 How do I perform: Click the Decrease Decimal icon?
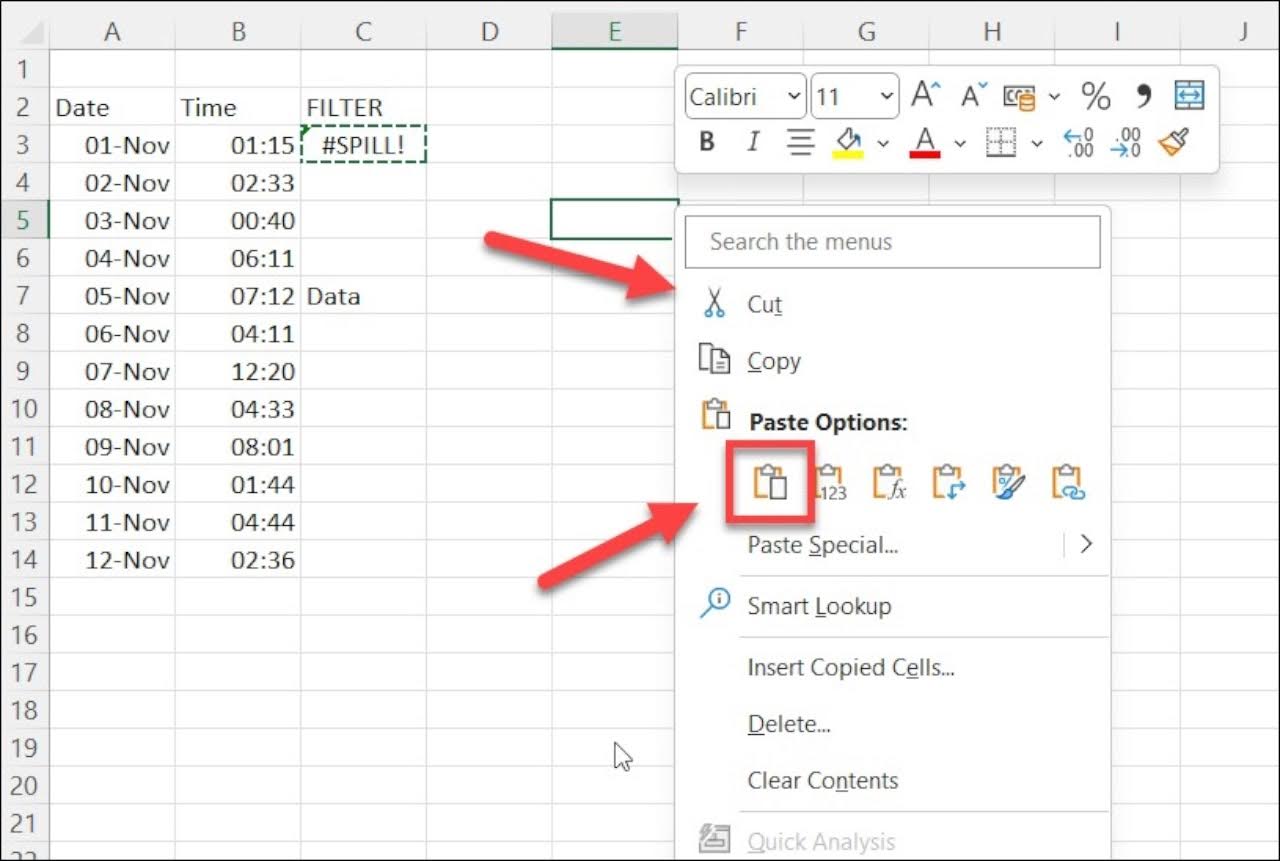coord(1126,143)
